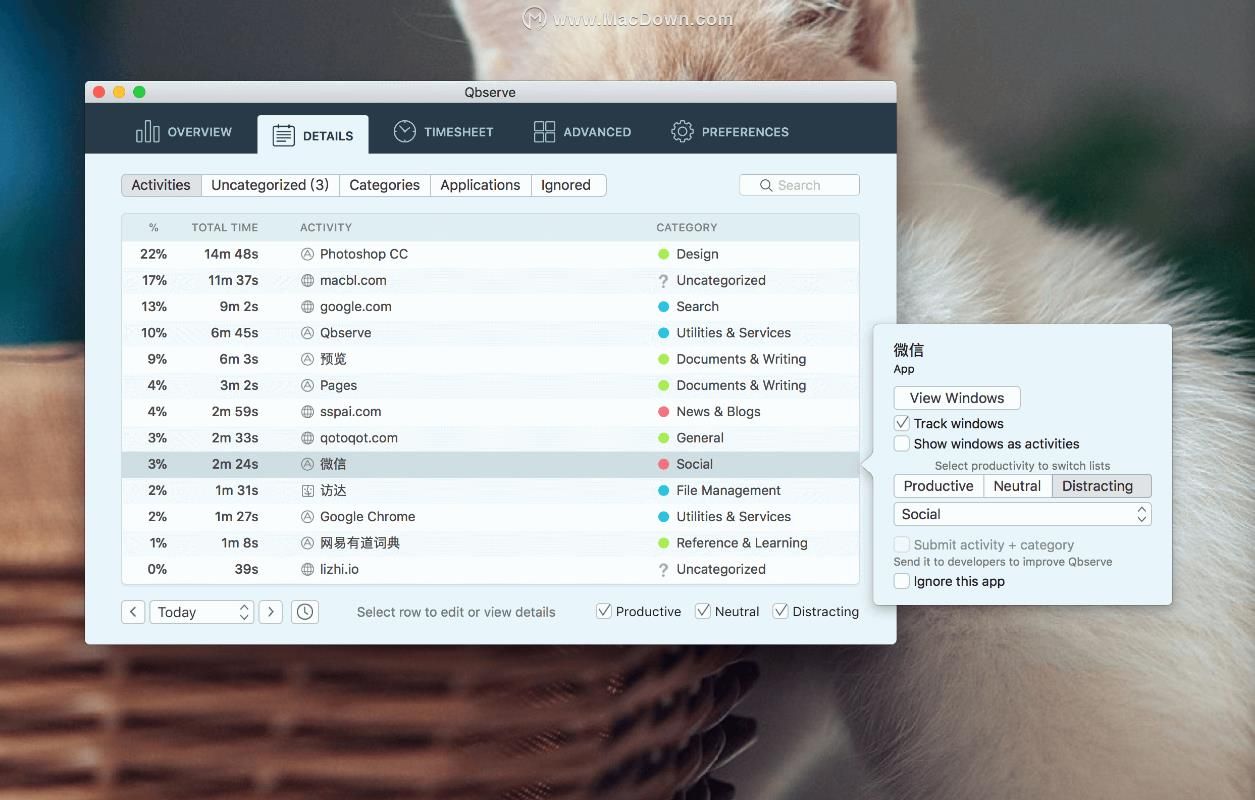Screen dimensions: 1255x800
Task: Select the Activities segment
Action: (x=161, y=185)
